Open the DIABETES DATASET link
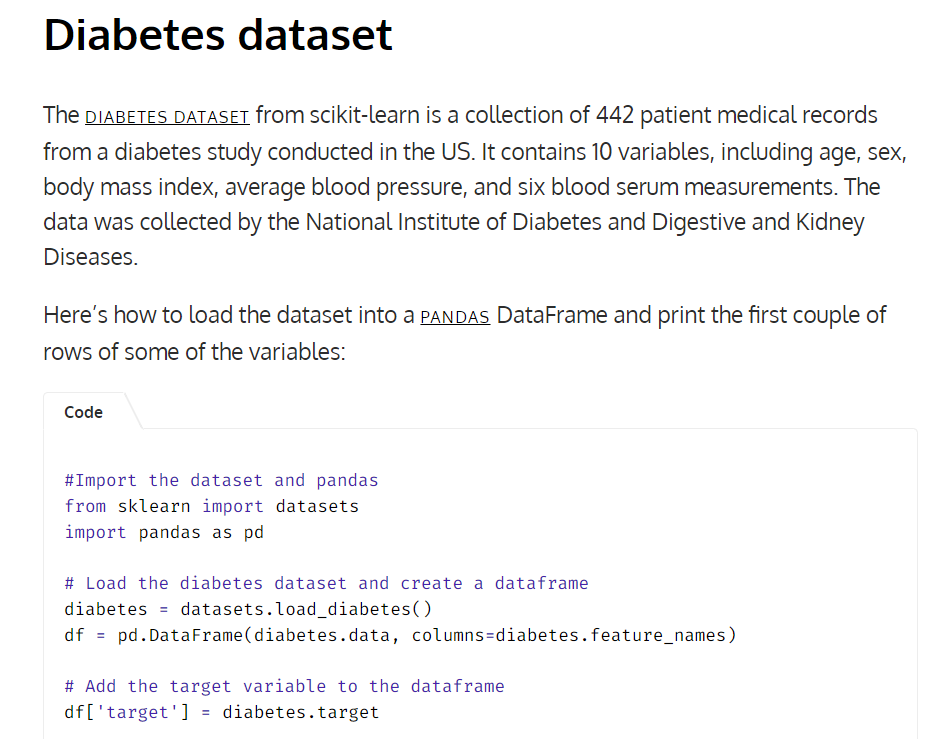This screenshot has height=739, width=951. point(167,116)
